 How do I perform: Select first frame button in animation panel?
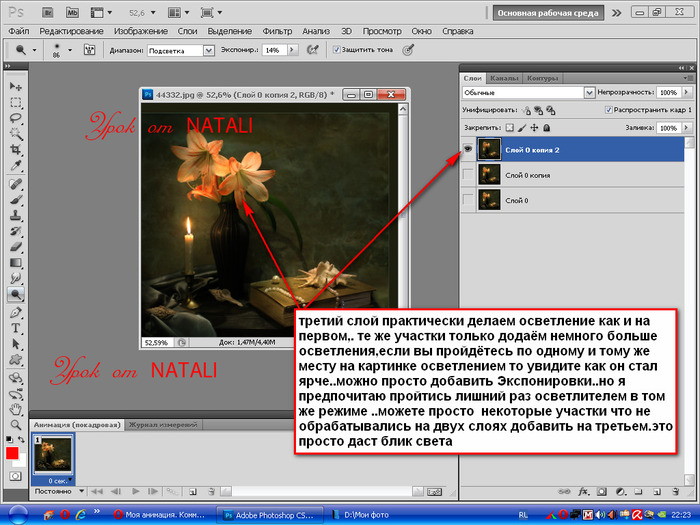click(x=96, y=492)
